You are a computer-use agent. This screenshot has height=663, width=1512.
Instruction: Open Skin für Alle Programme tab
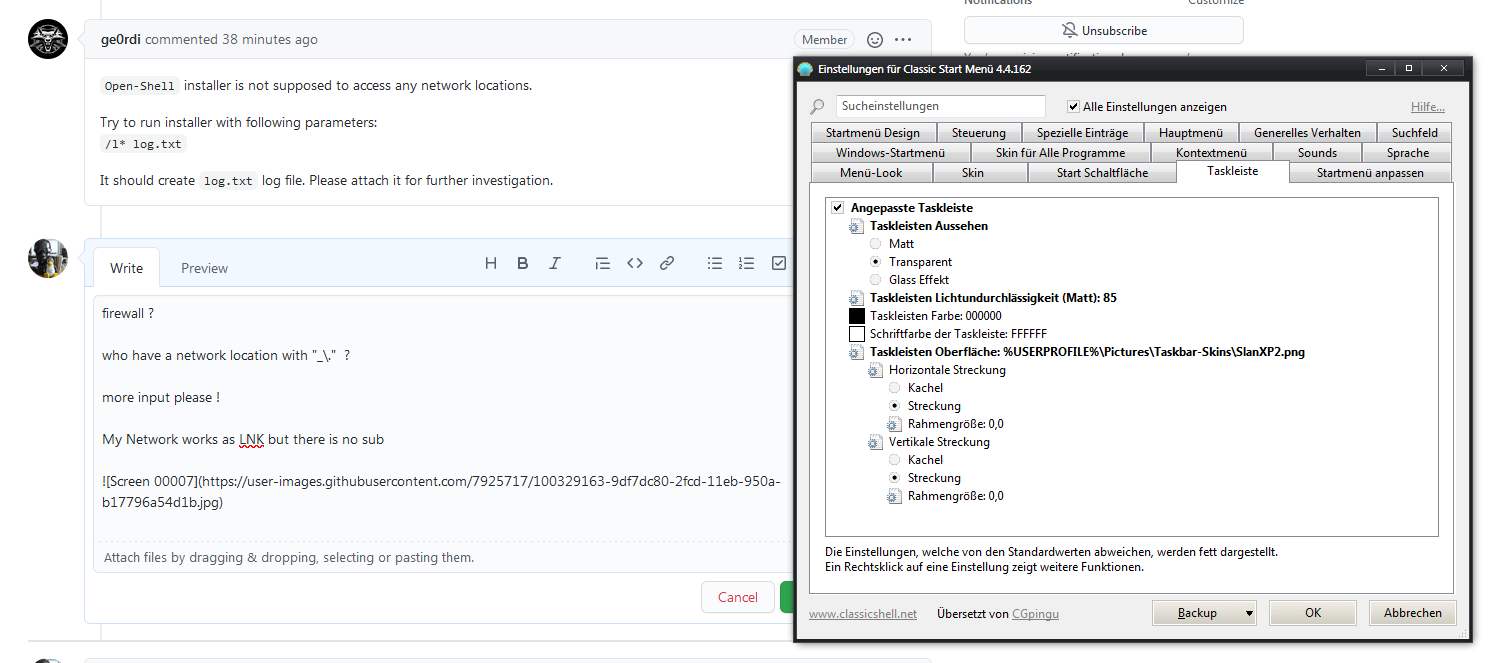click(1060, 153)
